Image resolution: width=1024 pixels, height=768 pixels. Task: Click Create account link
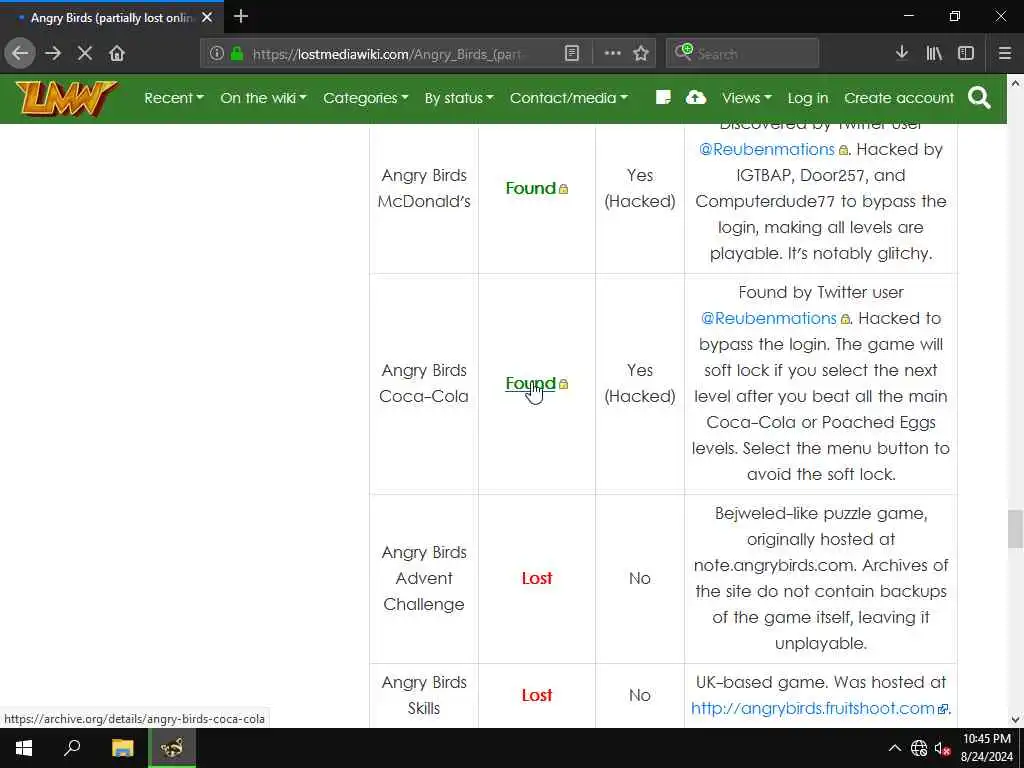click(899, 98)
